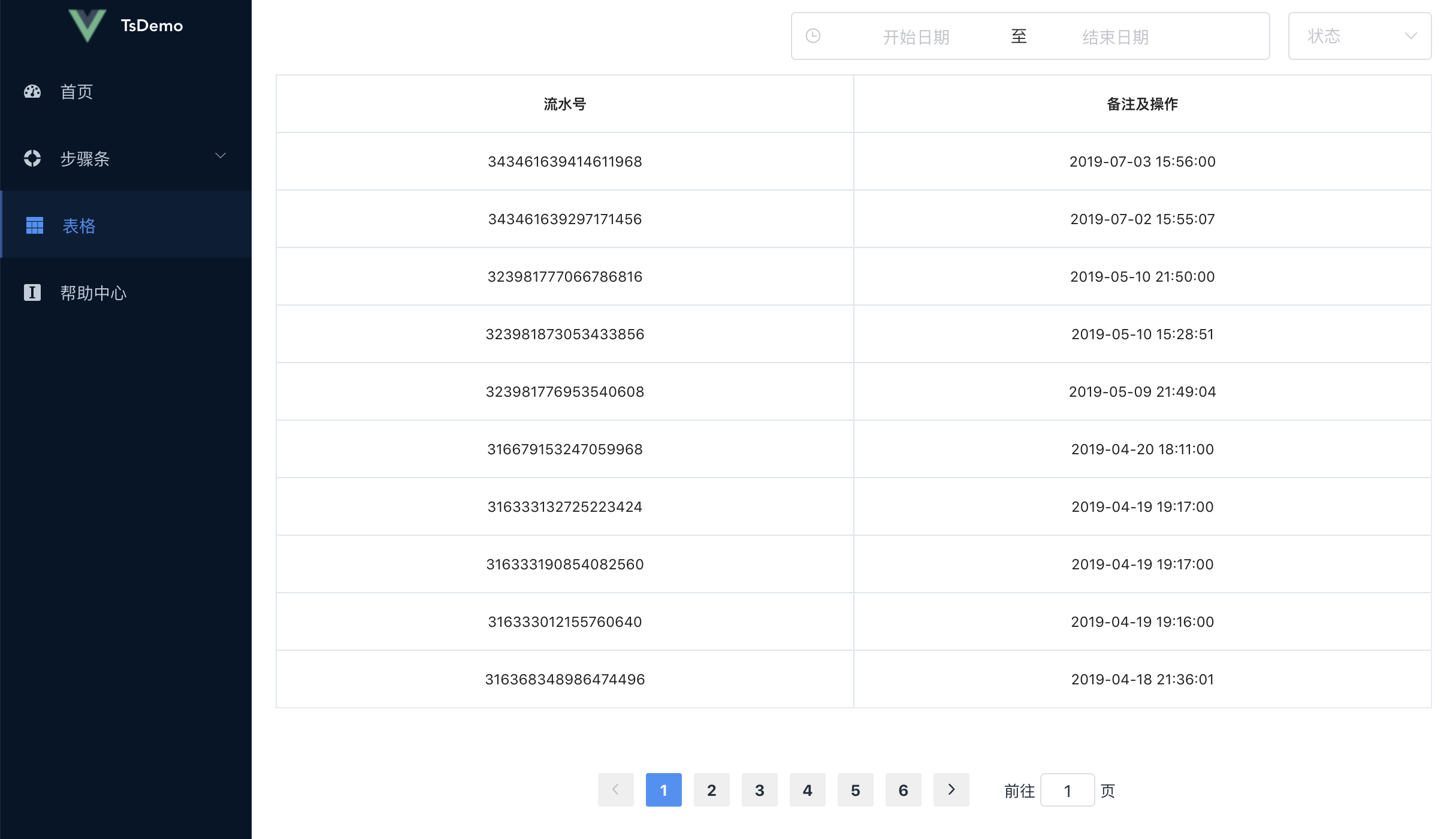The height and width of the screenshot is (839, 1456).
Task: Click the 开始日期 start date field
Action: (x=916, y=37)
